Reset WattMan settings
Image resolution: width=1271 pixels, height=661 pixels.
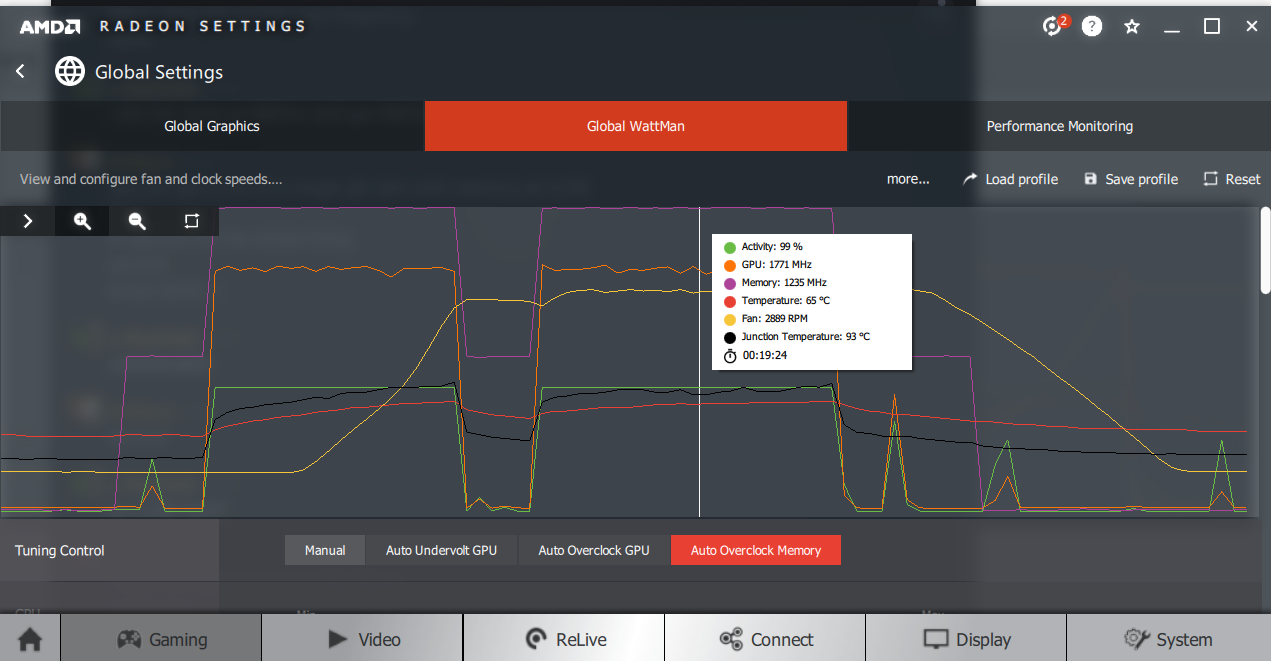click(x=1231, y=179)
